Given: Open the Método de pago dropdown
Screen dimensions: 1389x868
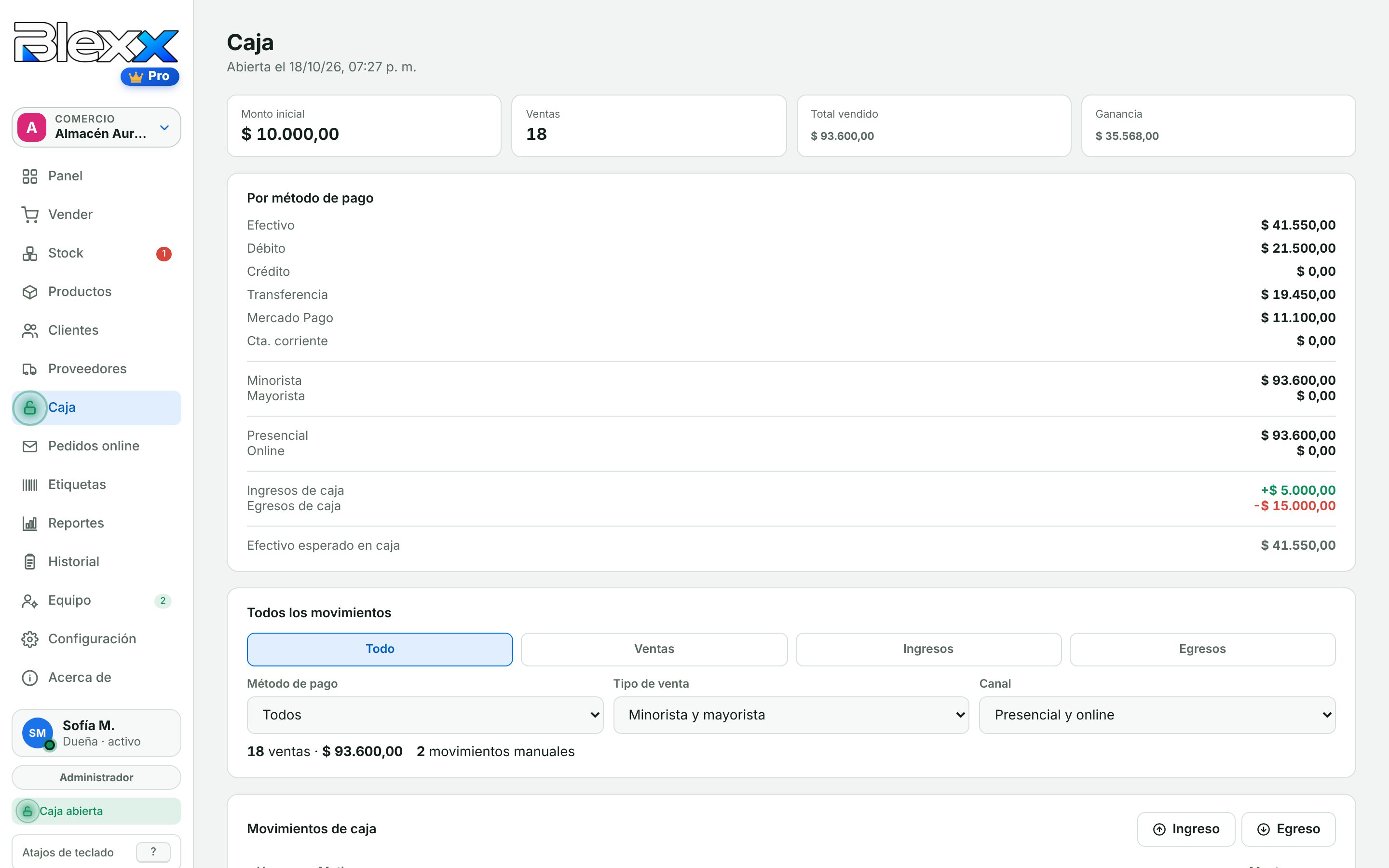Looking at the screenshot, I should coord(425,715).
